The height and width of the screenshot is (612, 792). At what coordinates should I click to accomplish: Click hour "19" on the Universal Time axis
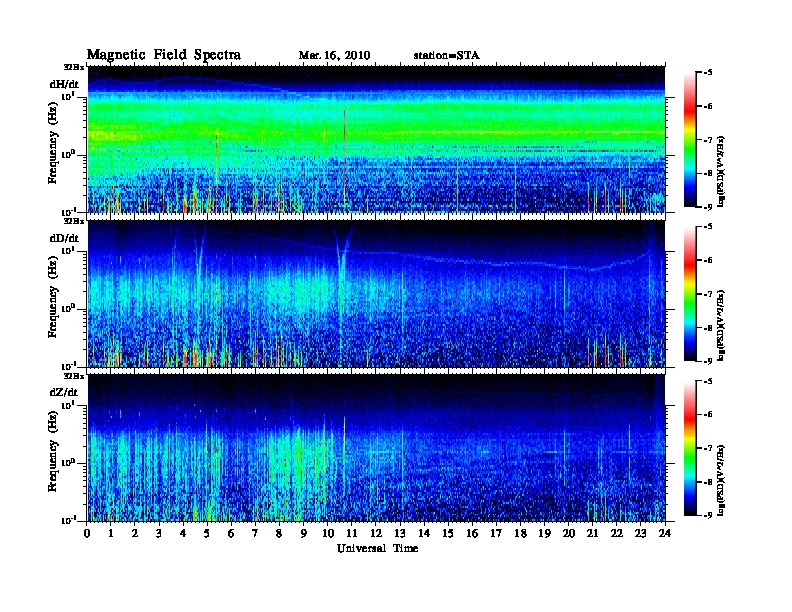[544, 533]
